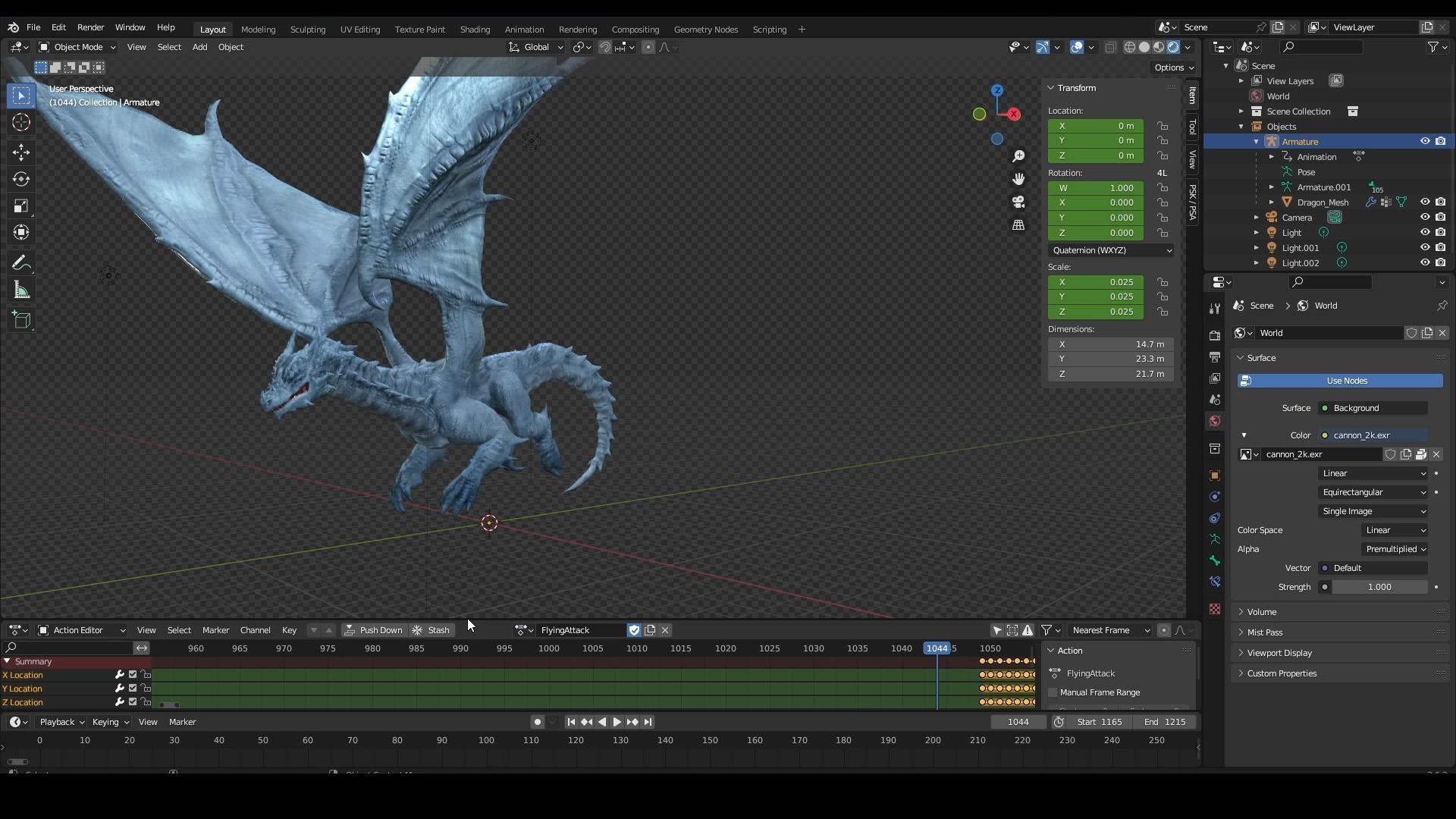The height and width of the screenshot is (819, 1456).
Task: Enable Manual Frame Range checkbox
Action: pos(1053,692)
